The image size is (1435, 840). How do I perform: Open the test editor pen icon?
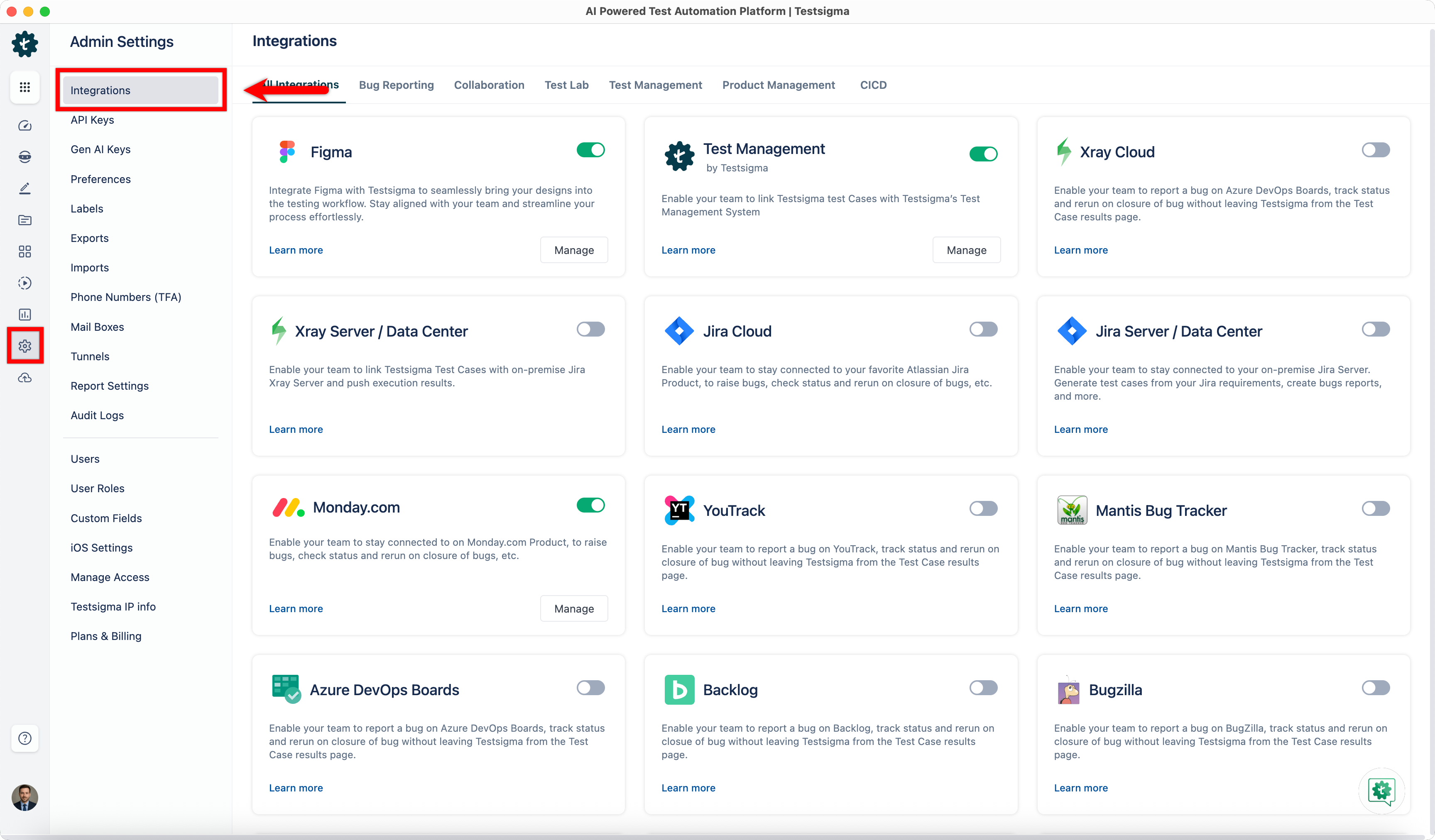[x=24, y=188]
